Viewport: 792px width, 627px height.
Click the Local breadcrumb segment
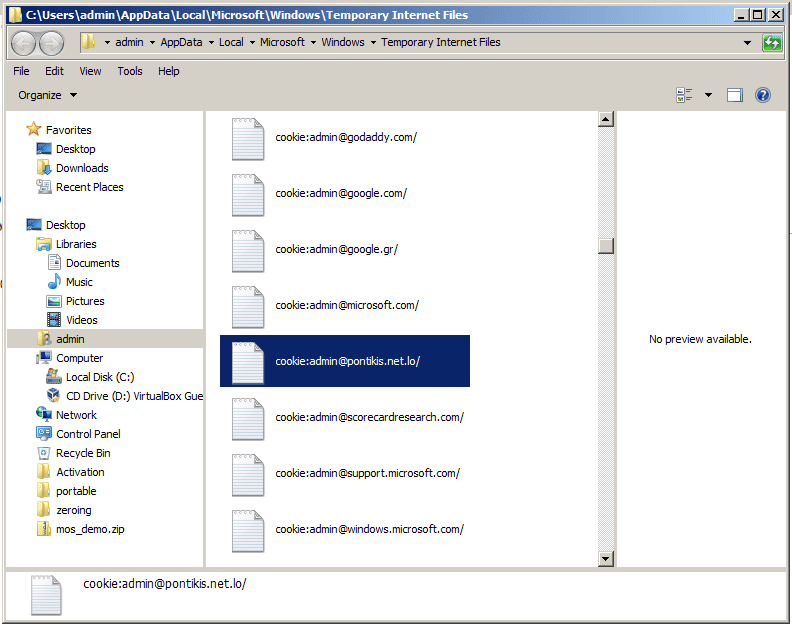(x=231, y=42)
